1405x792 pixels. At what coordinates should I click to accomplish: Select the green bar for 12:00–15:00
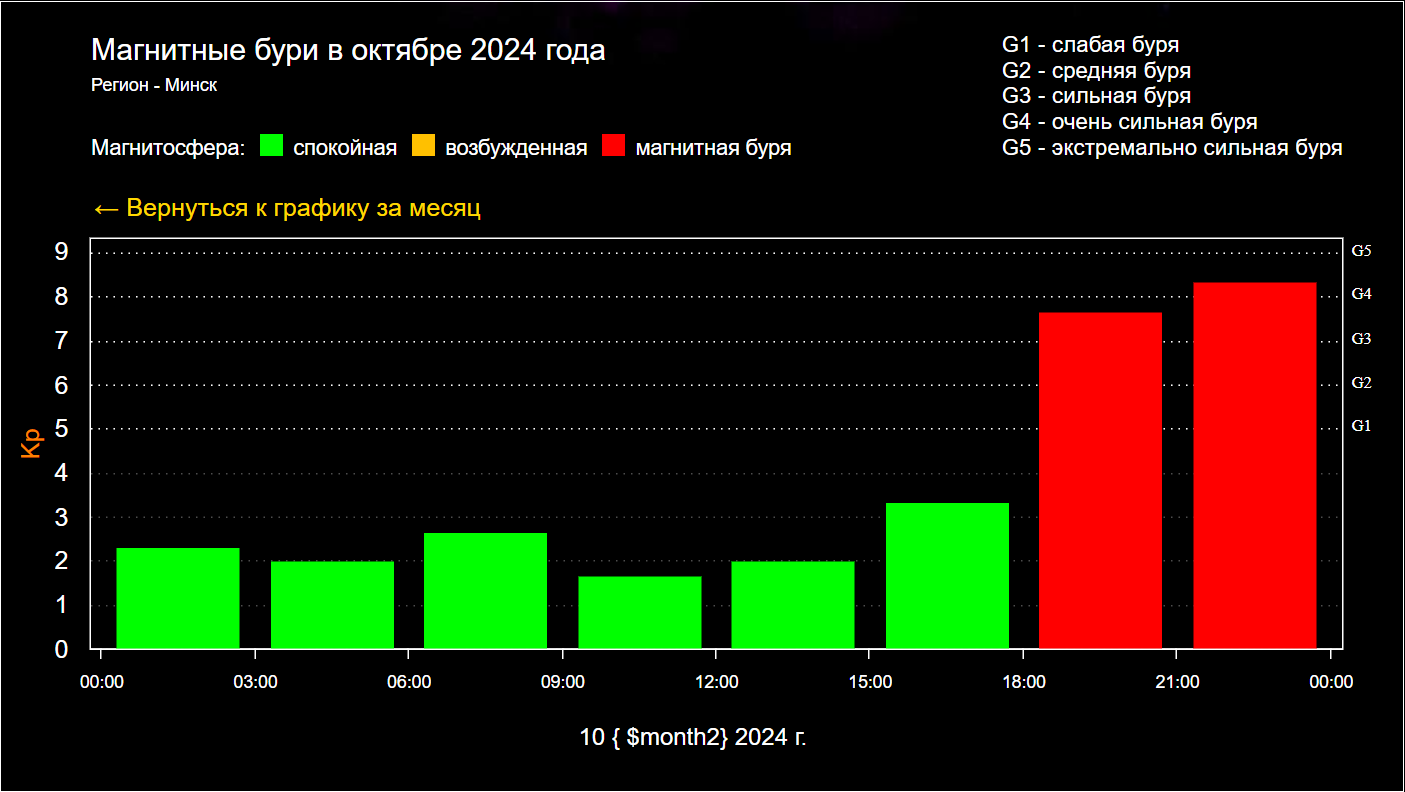click(793, 605)
